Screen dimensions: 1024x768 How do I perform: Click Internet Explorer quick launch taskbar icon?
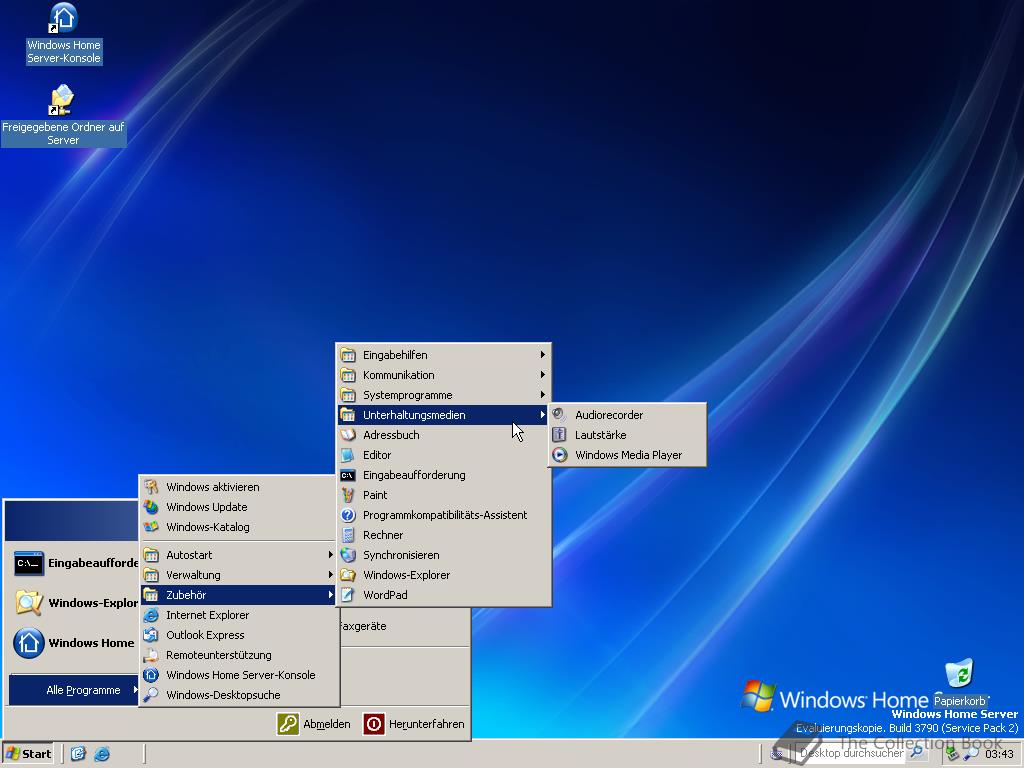coord(102,754)
